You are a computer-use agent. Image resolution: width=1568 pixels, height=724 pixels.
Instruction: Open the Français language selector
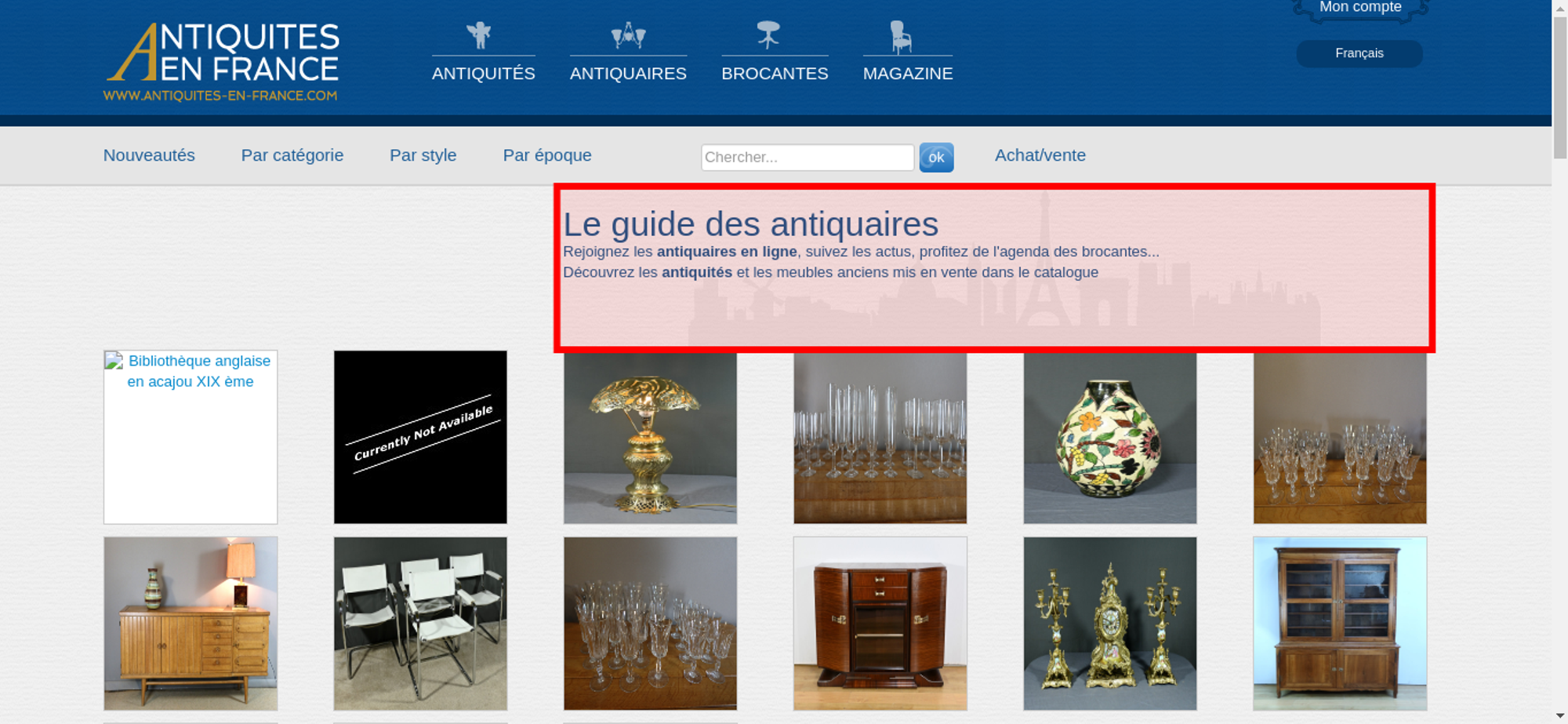[x=1359, y=53]
